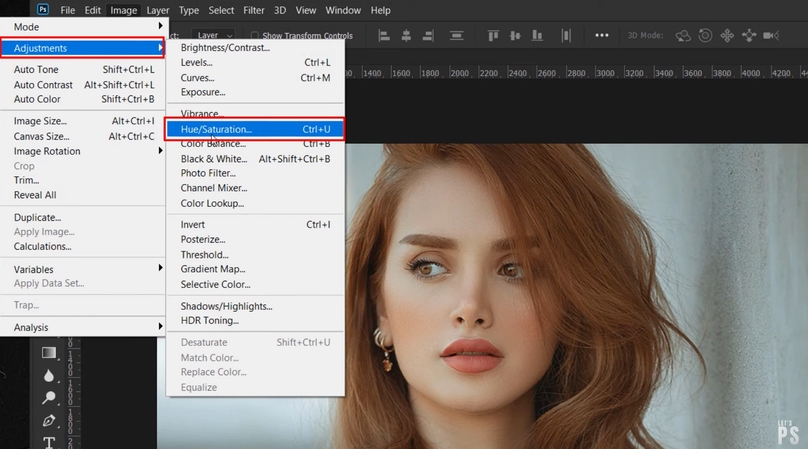Open the Layer auto-select dropdown
The height and width of the screenshot is (449, 808).
click(214, 35)
